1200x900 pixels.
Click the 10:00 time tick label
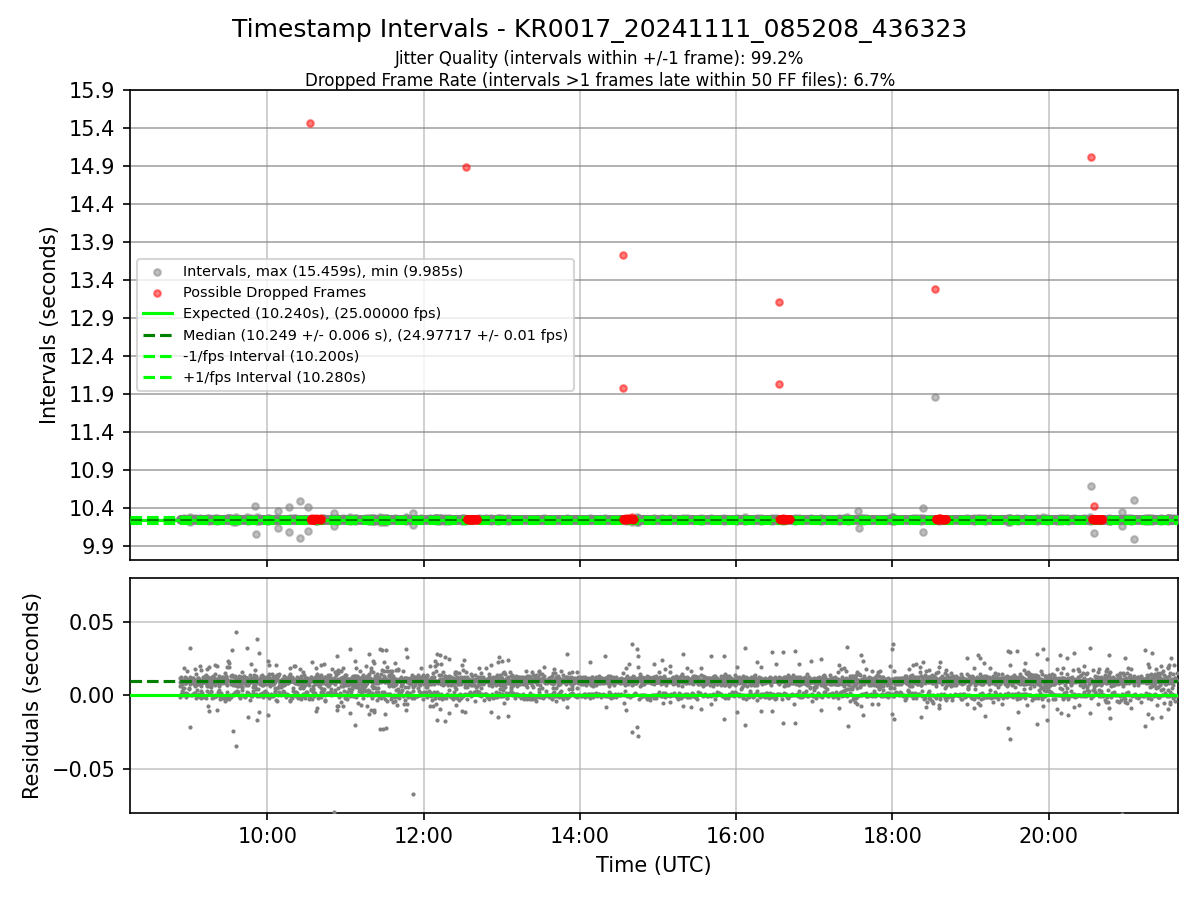coord(266,836)
